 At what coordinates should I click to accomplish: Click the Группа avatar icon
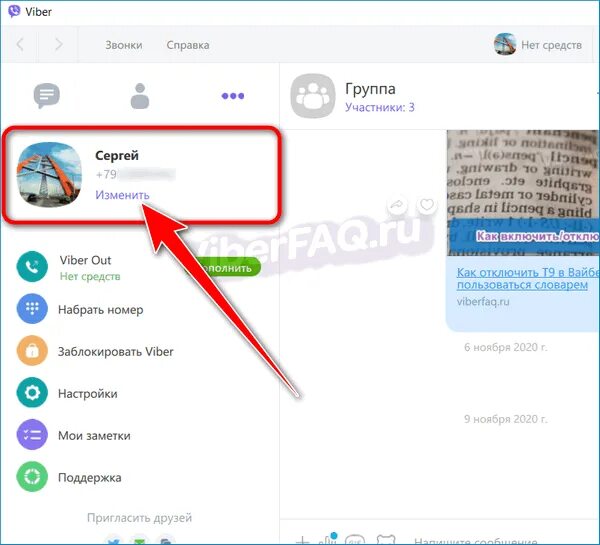[313, 96]
